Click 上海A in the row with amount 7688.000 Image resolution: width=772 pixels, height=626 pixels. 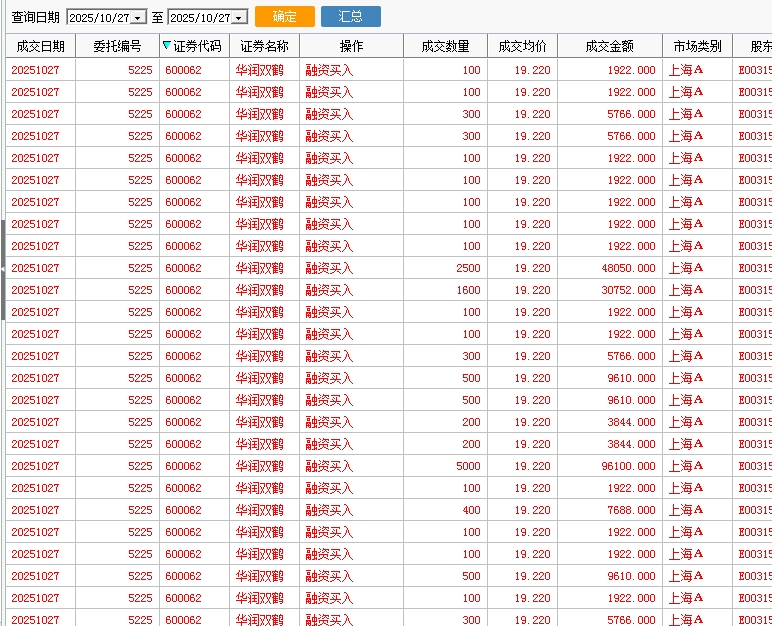685,510
